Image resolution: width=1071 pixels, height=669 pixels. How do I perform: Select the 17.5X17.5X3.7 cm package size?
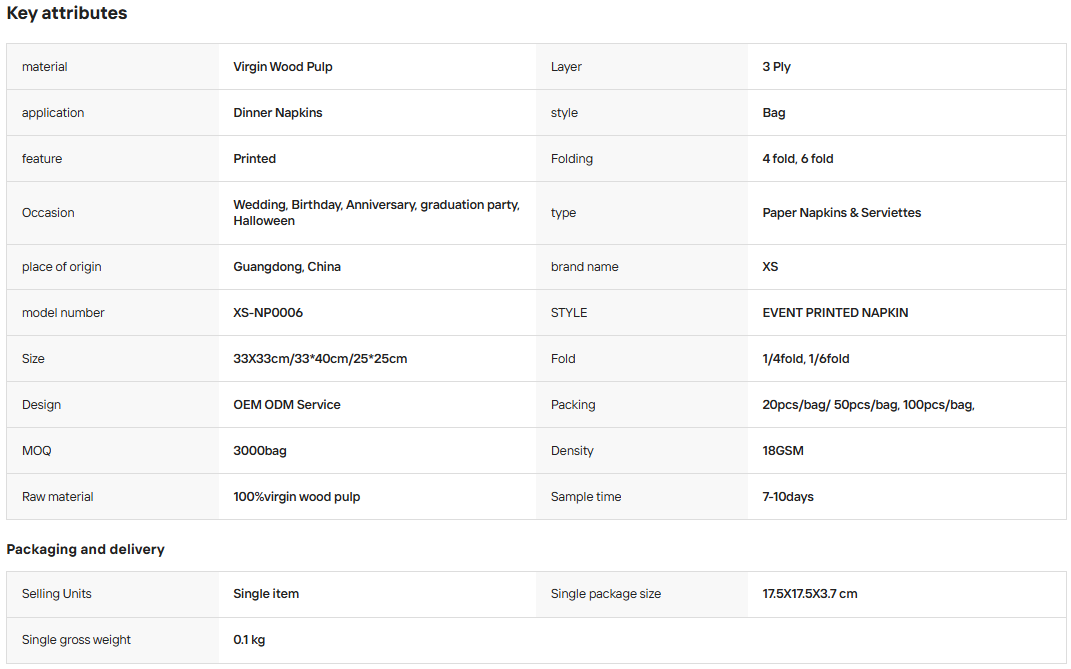(810, 594)
